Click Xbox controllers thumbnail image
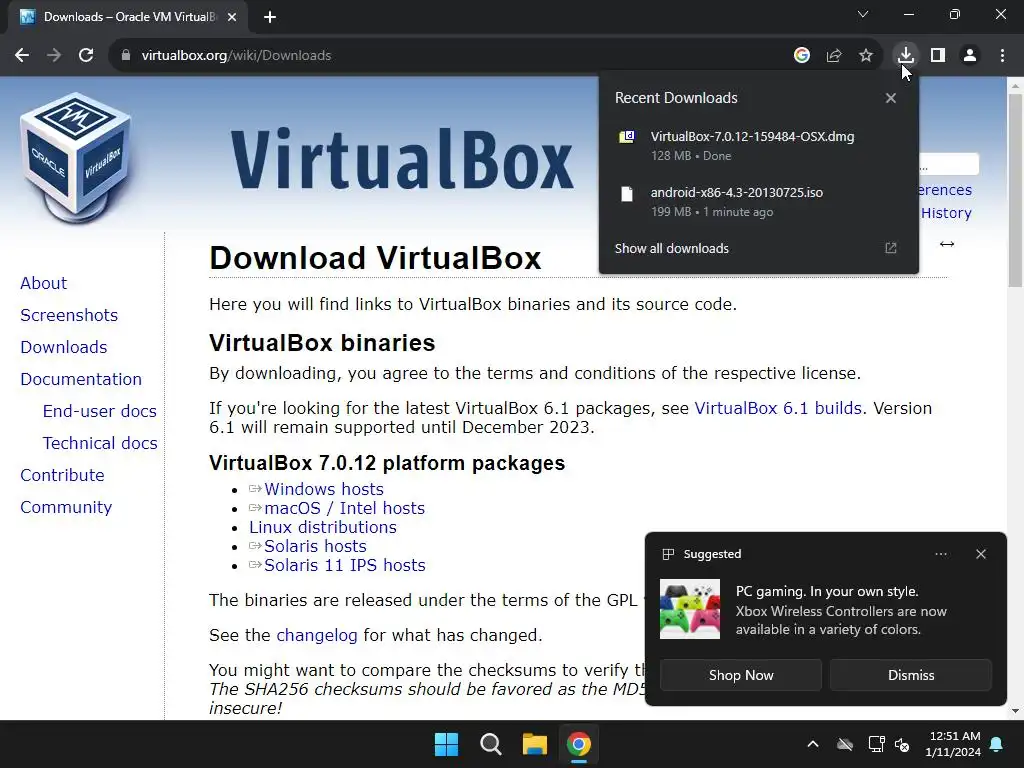This screenshot has width=1024, height=768. (x=690, y=609)
